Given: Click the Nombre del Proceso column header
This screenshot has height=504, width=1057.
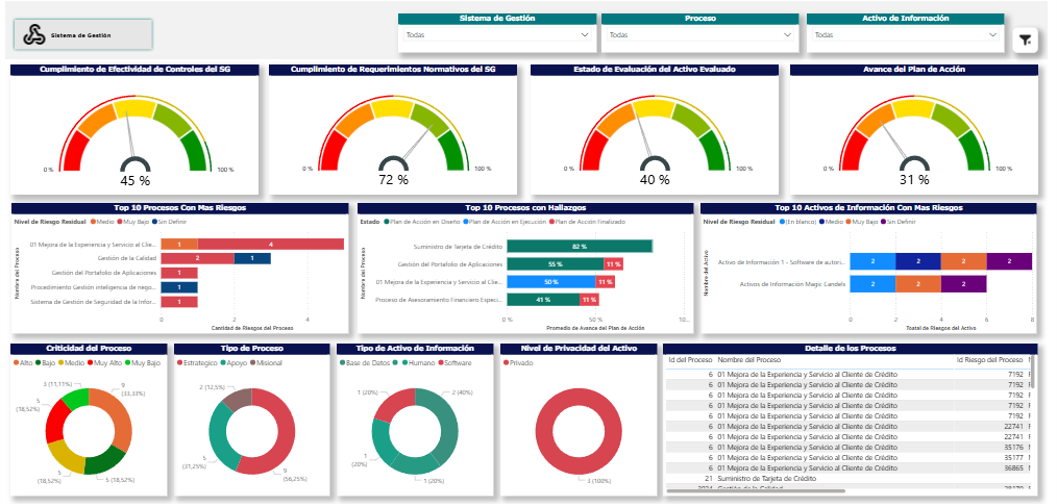Looking at the screenshot, I should pyautogui.click(x=750, y=359).
